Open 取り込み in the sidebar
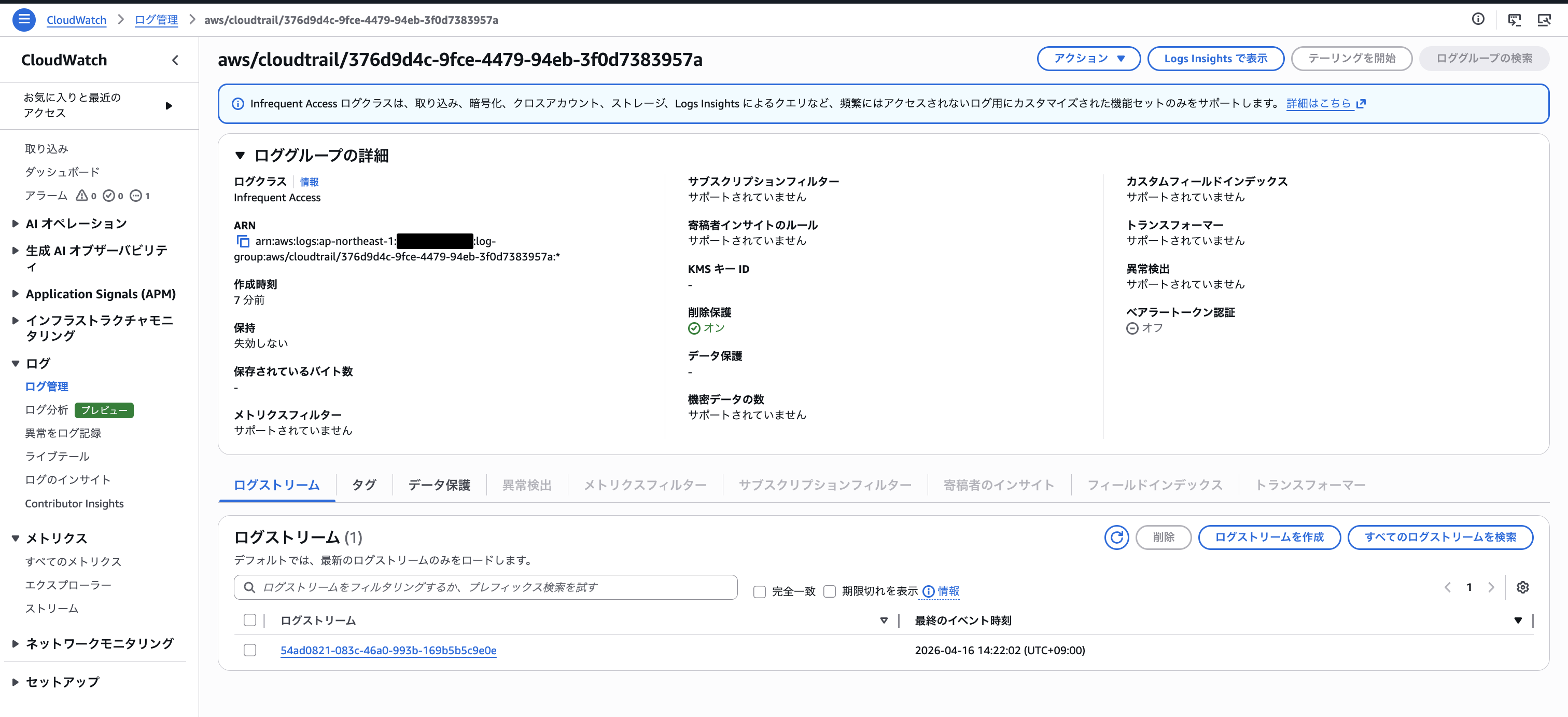The image size is (1568, 717). click(x=46, y=149)
